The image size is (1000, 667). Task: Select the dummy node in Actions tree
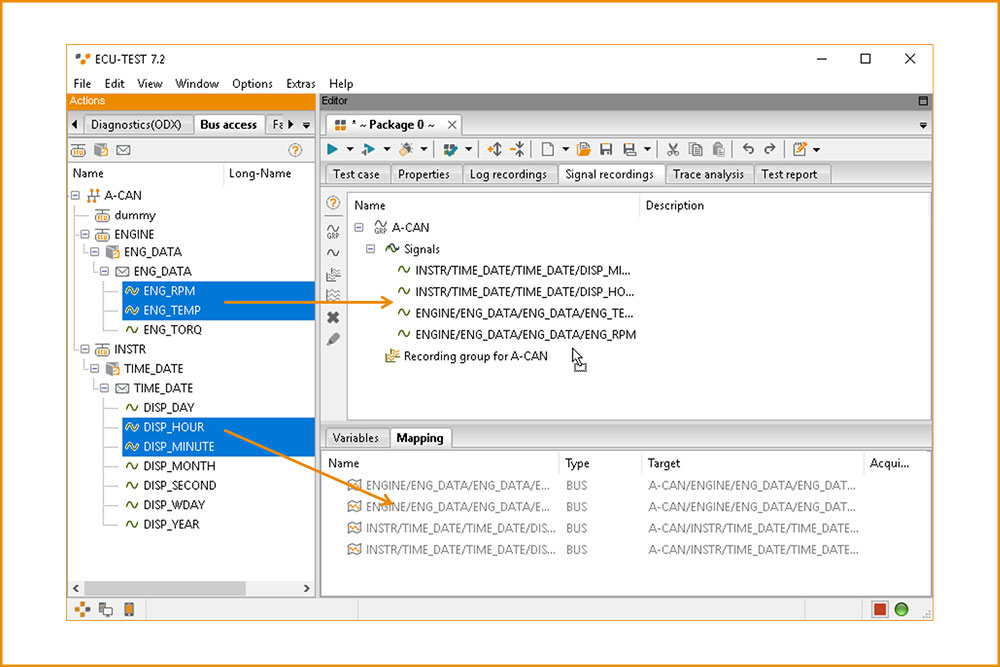(135, 215)
